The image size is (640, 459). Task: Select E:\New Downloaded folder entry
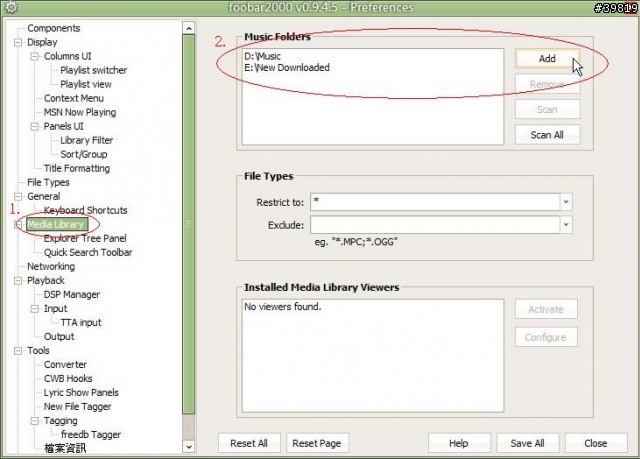[x=287, y=68]
